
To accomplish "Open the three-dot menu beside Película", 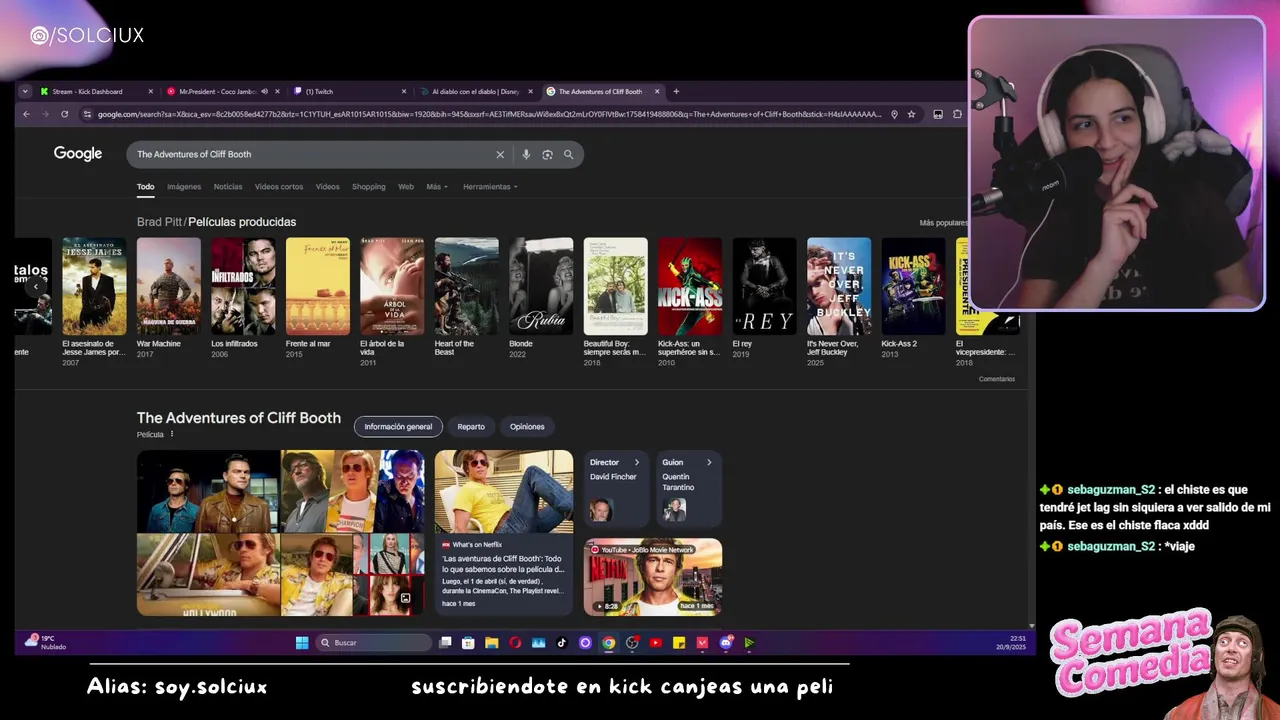I will coord(172,434).
